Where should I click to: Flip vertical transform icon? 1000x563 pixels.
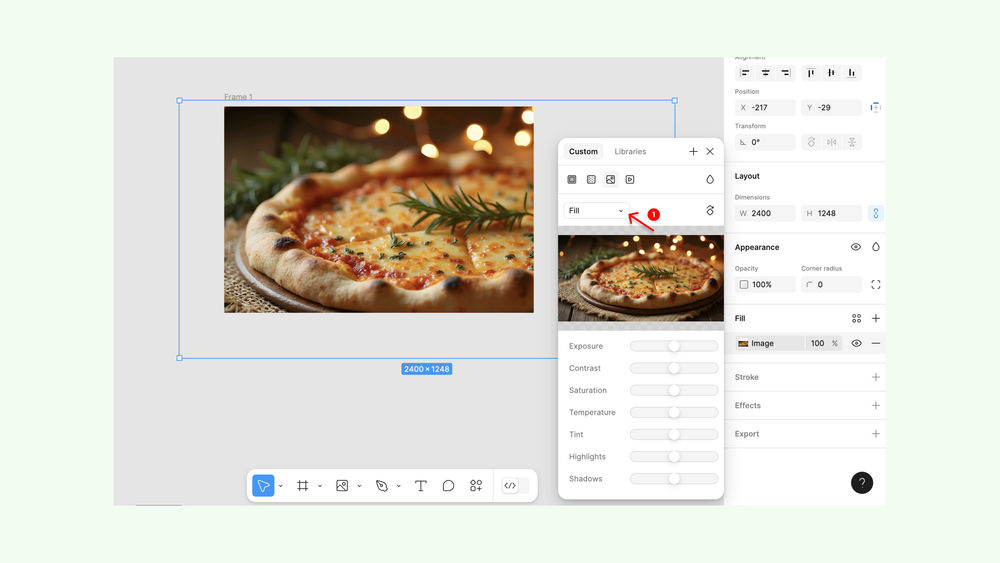pyautogui.click(x=852, y=142)
